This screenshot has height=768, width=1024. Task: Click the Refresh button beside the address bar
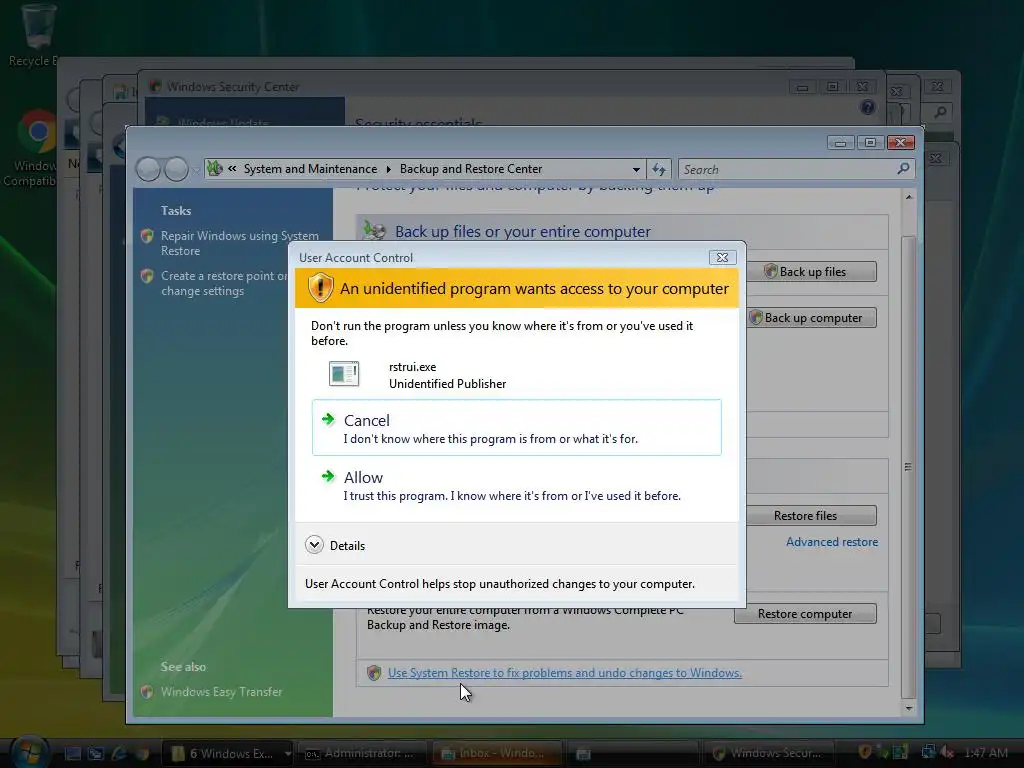click(x=659, y=170)
